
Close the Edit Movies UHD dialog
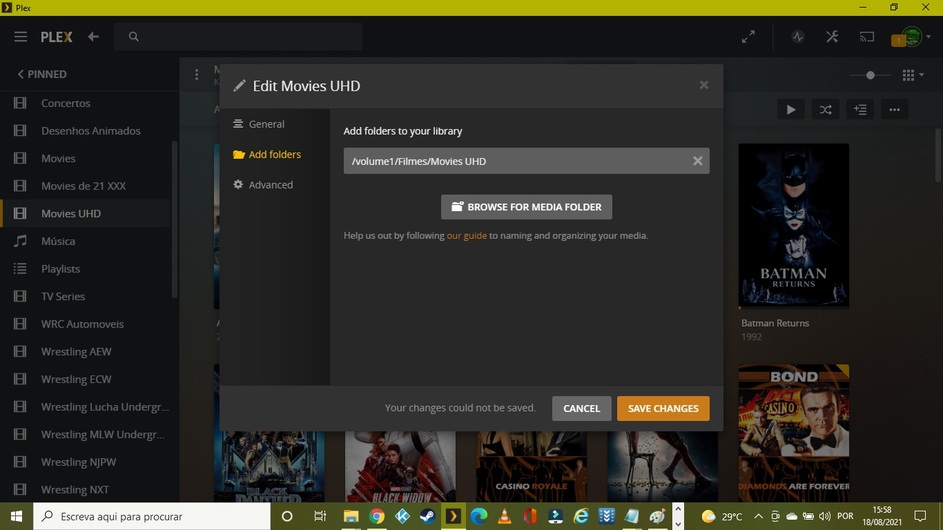click(704, 85)
